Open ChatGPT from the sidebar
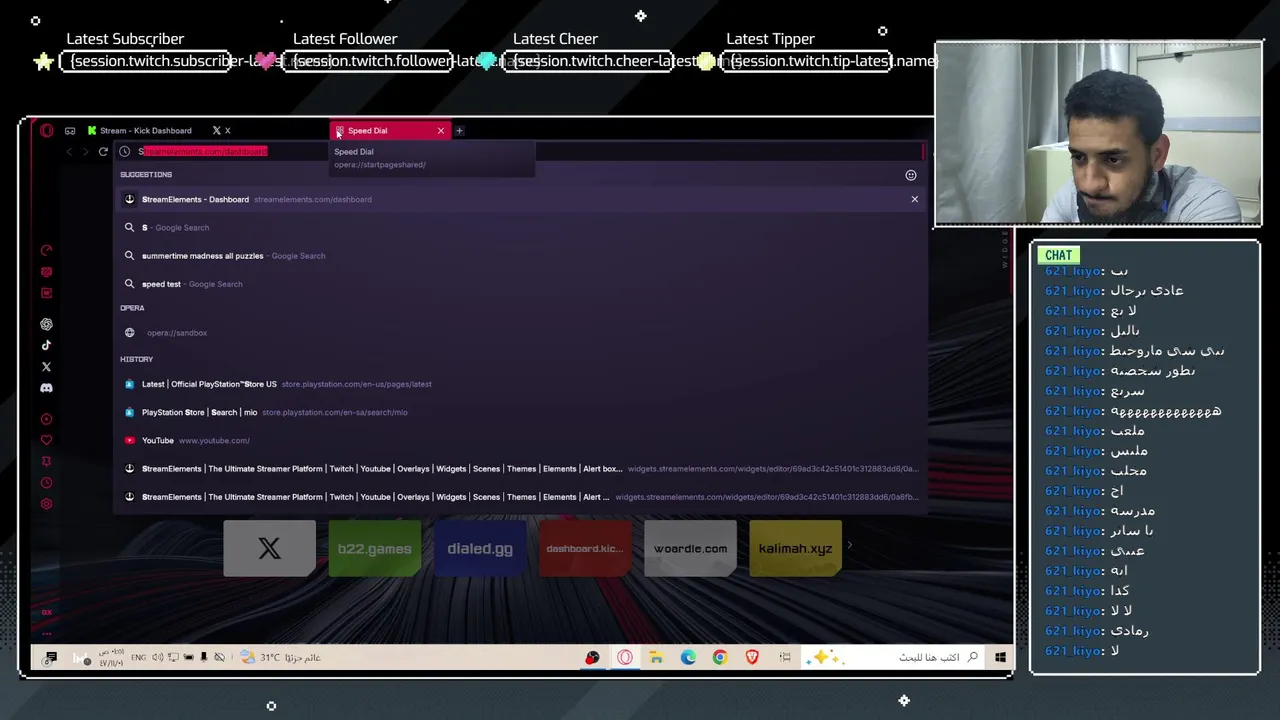The width and height of the screenshot is (1280, 720). coord(46,324)
